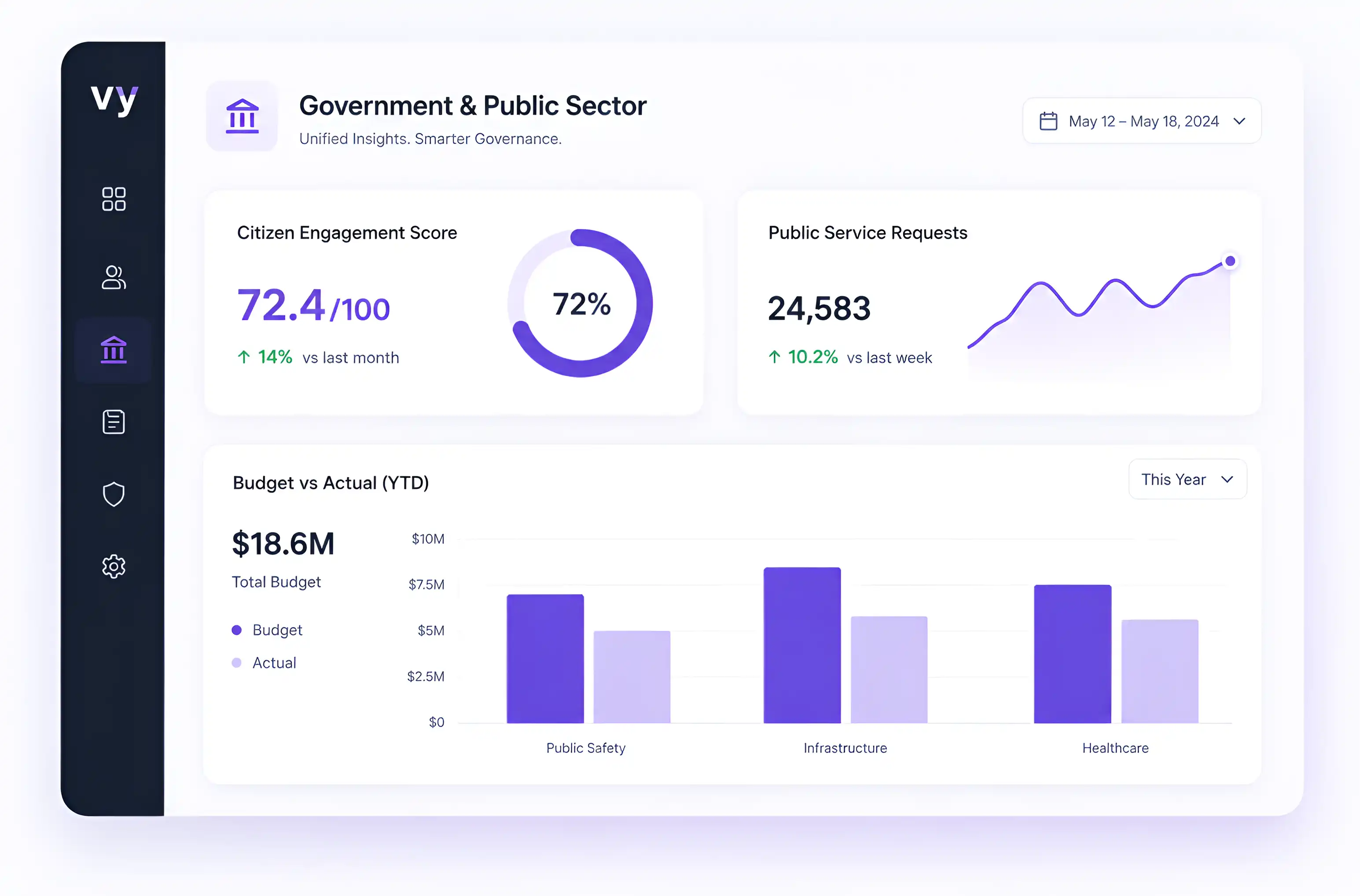The height and width of the screenshot is (896, 1360).
Task: Click the Healthcare actual bar
Action: pos(1160,672)
